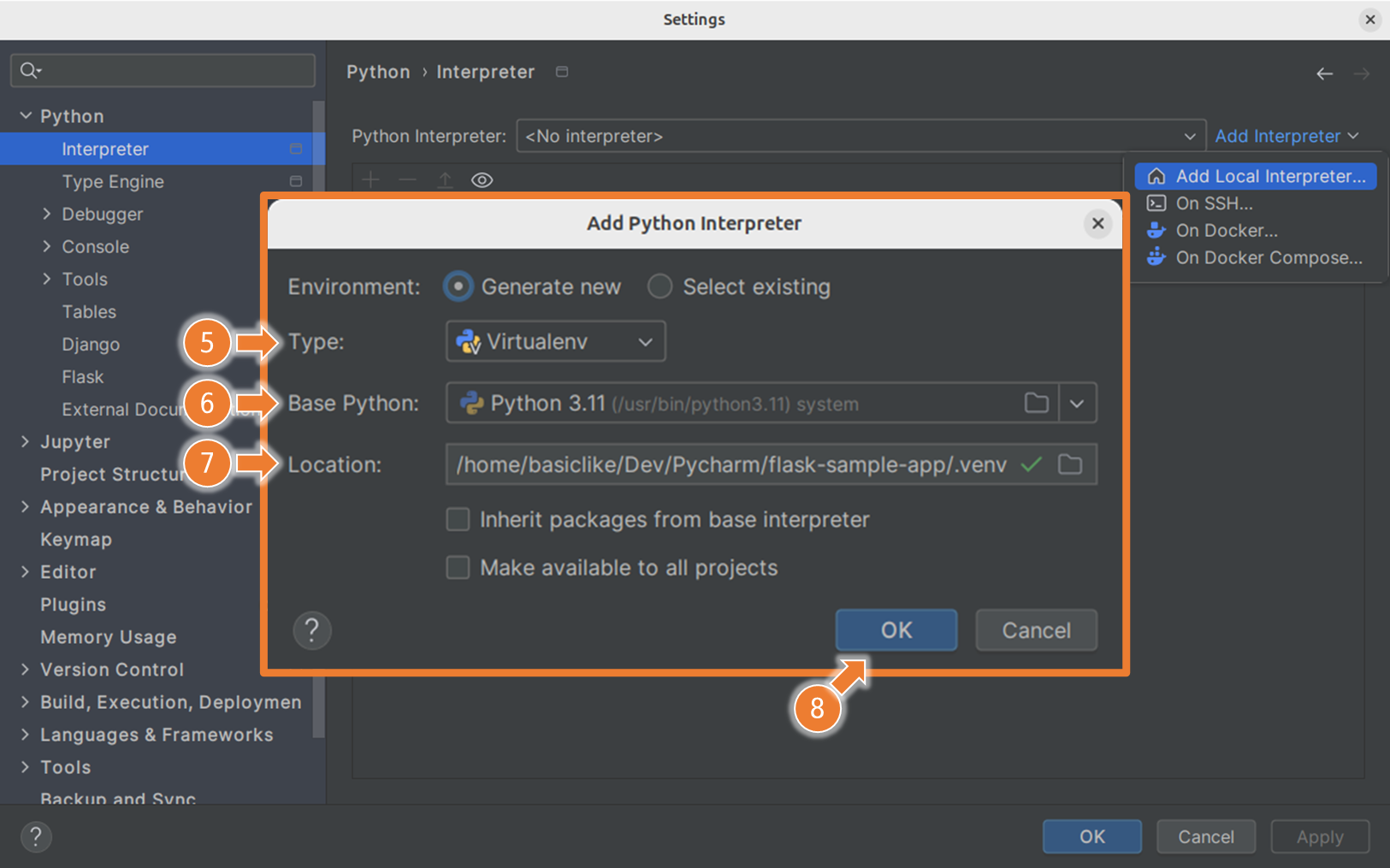This screenshot has width=1390, height=868.
Task: Confirm Add Python Interpreter with OK
Action: pyautogui.click(x=896, y=630)
